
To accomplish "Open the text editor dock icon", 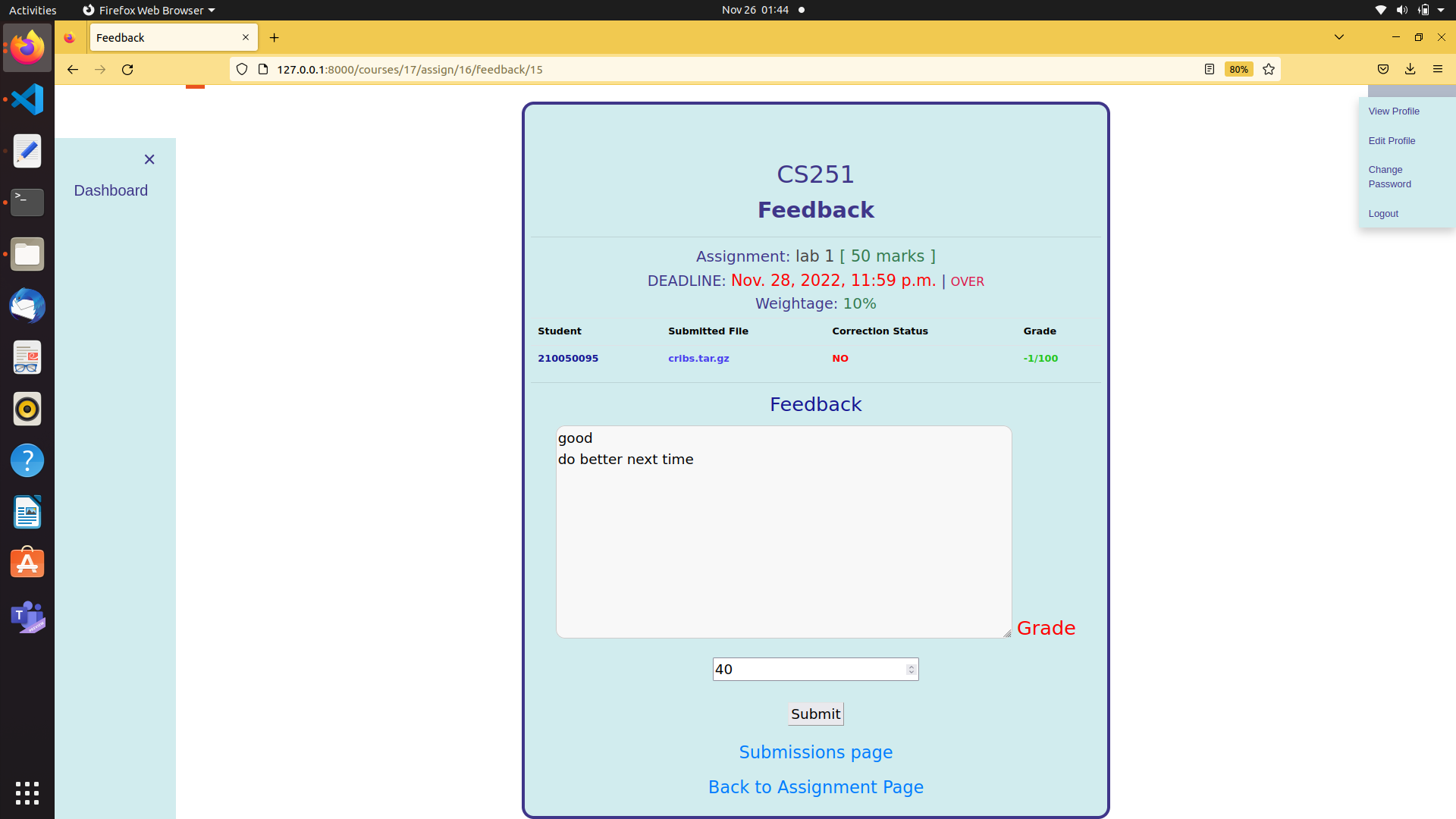I will (27, 151).
